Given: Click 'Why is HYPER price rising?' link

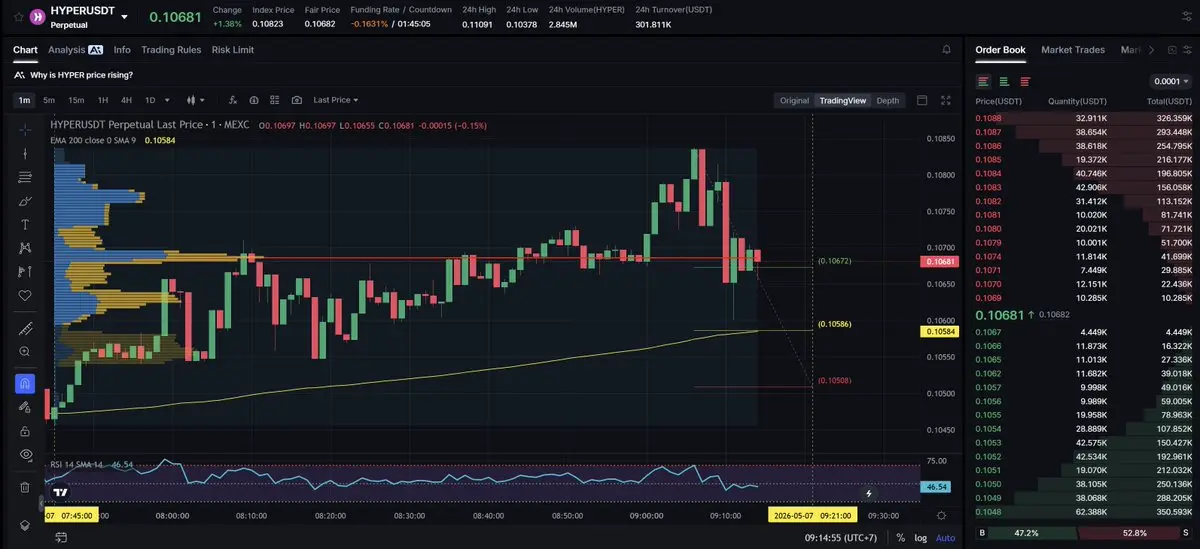Looking at the screenshot, I should click(x=81, y=75).
